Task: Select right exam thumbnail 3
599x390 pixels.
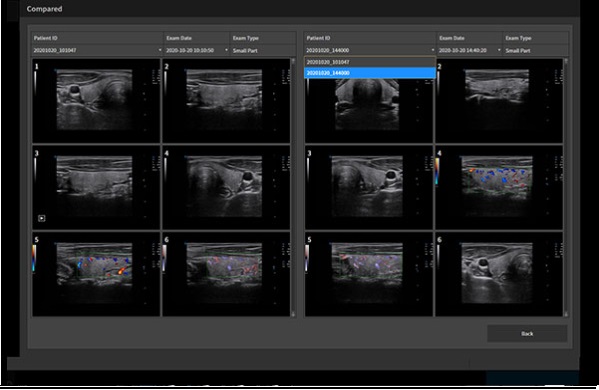Action: [369, 188]
